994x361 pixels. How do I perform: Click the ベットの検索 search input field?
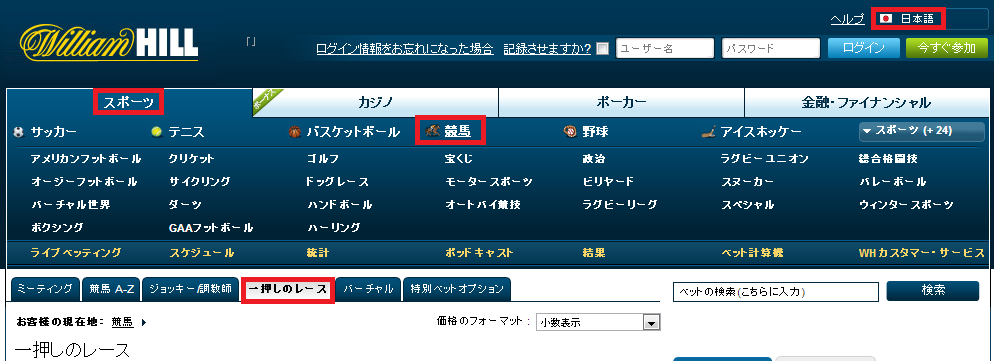pos(776,292)
